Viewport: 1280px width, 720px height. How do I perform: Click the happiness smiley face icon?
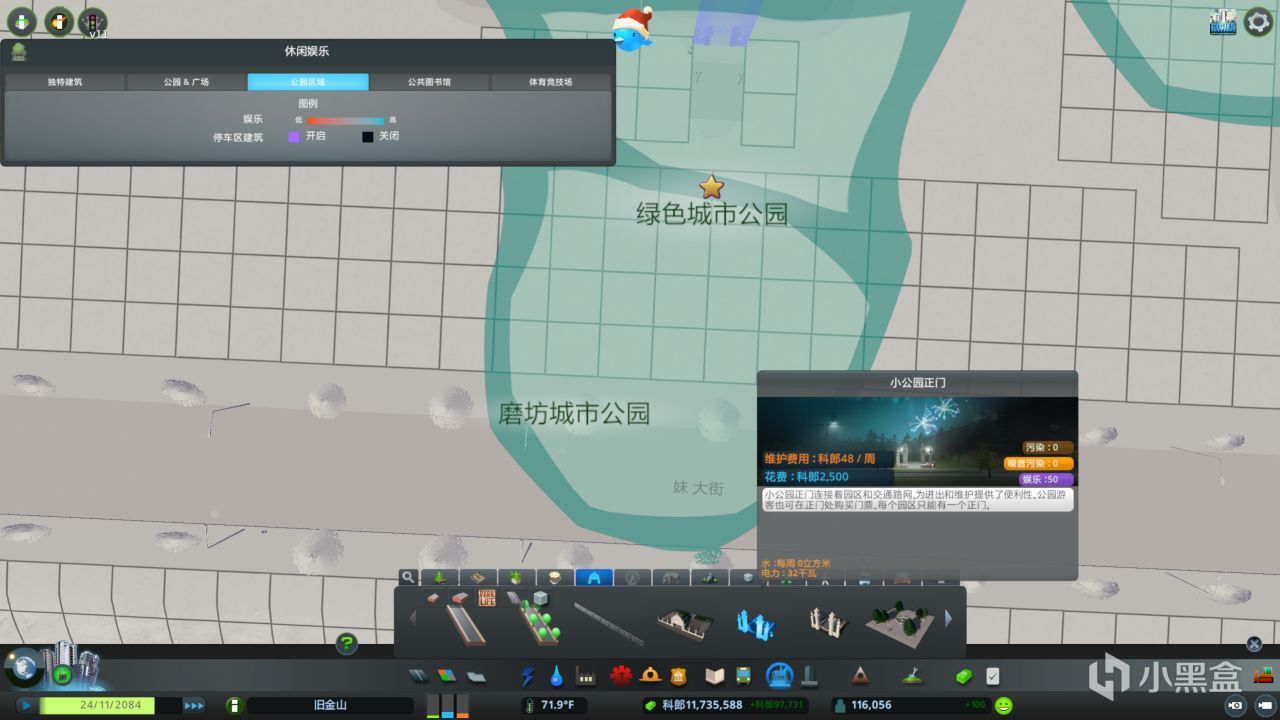(x=1003, y=705)
